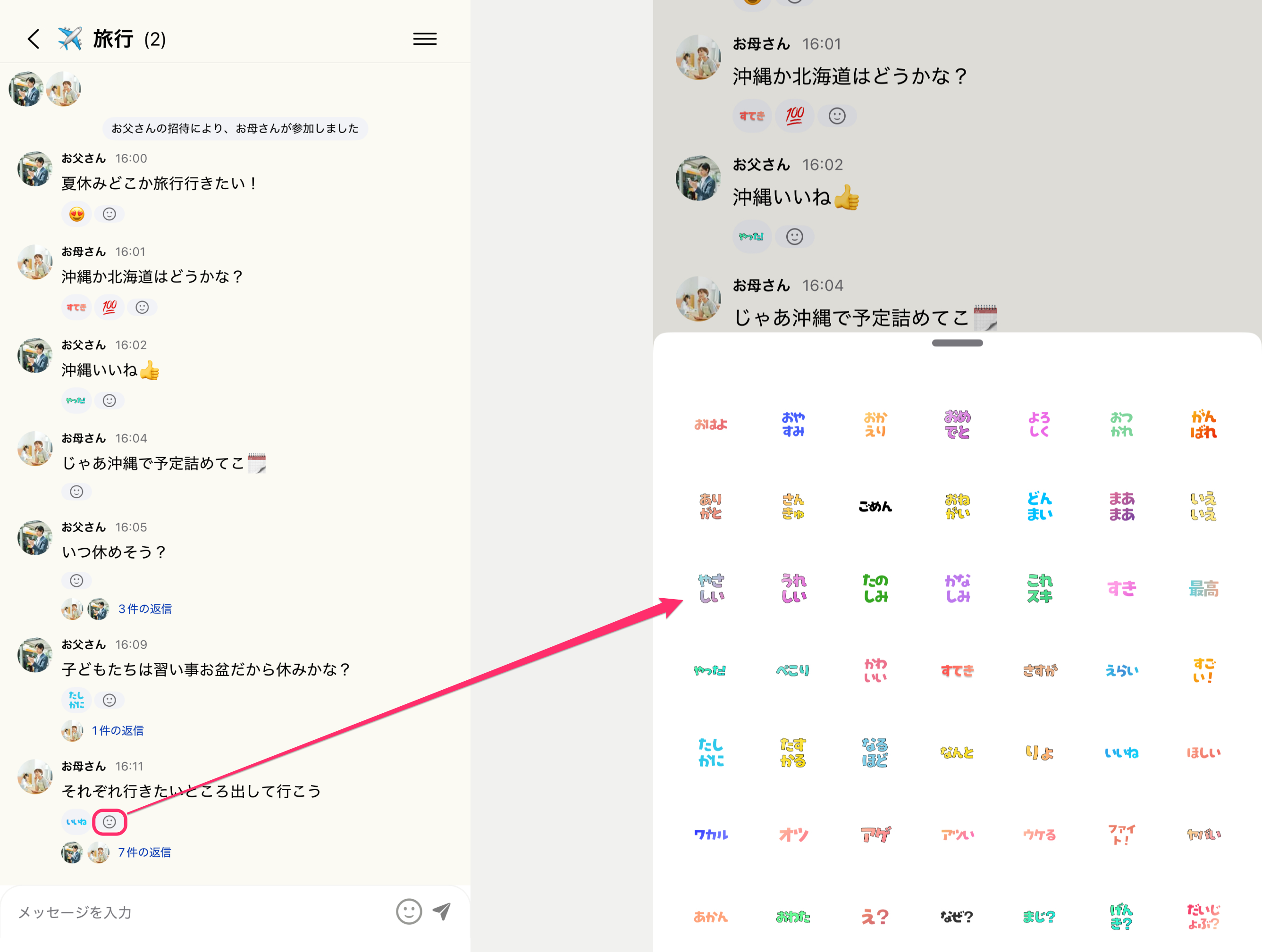Add reaction to the 16:11 お母さん message

pos(109,822)
